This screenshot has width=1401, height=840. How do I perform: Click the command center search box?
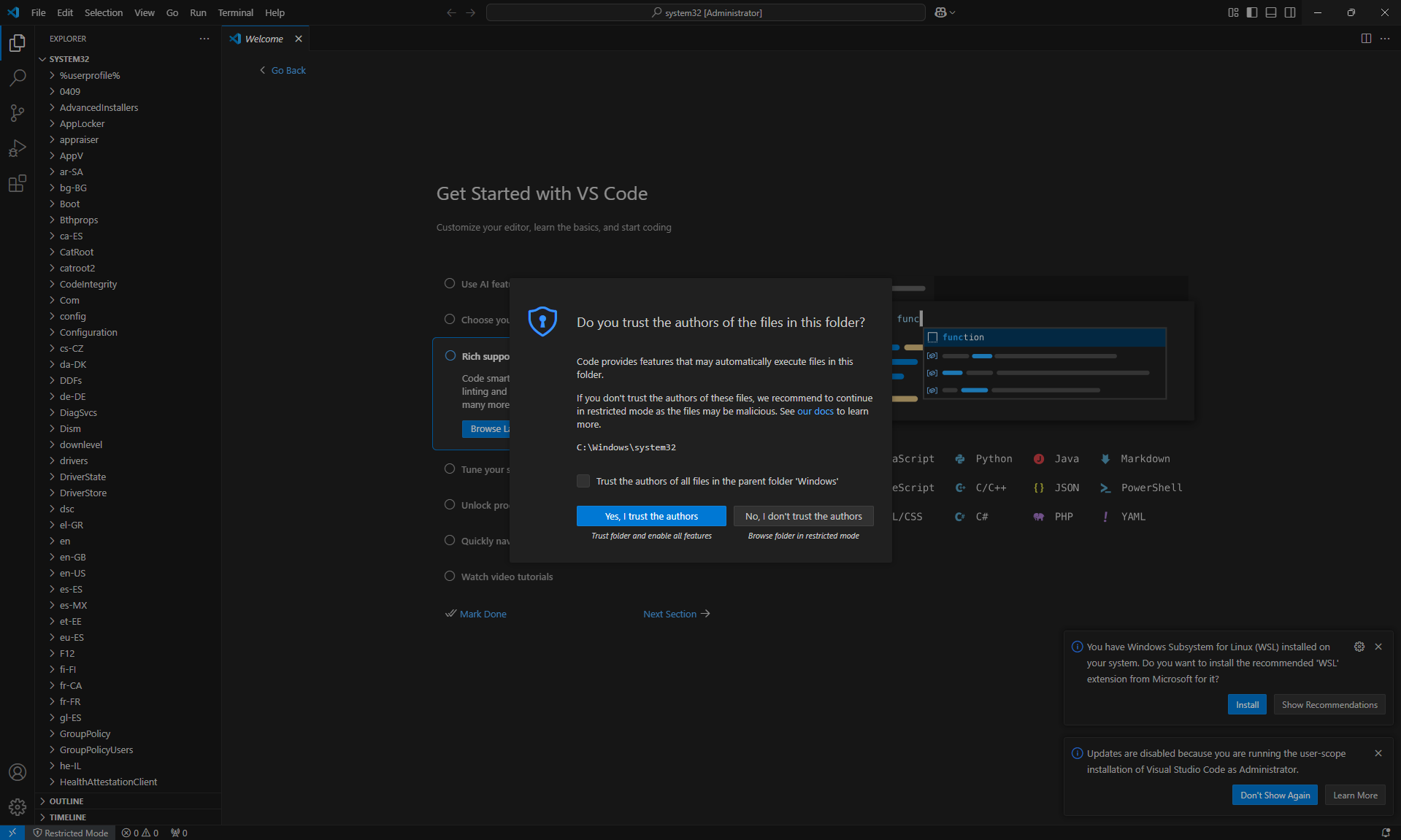[706, 12]
